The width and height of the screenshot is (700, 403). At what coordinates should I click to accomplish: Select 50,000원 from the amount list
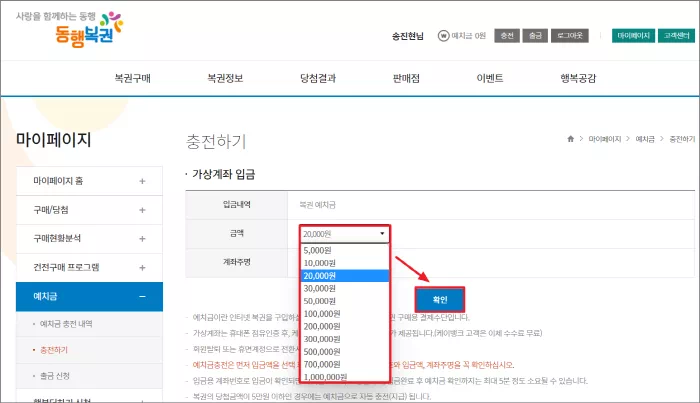tap(345, 301)
